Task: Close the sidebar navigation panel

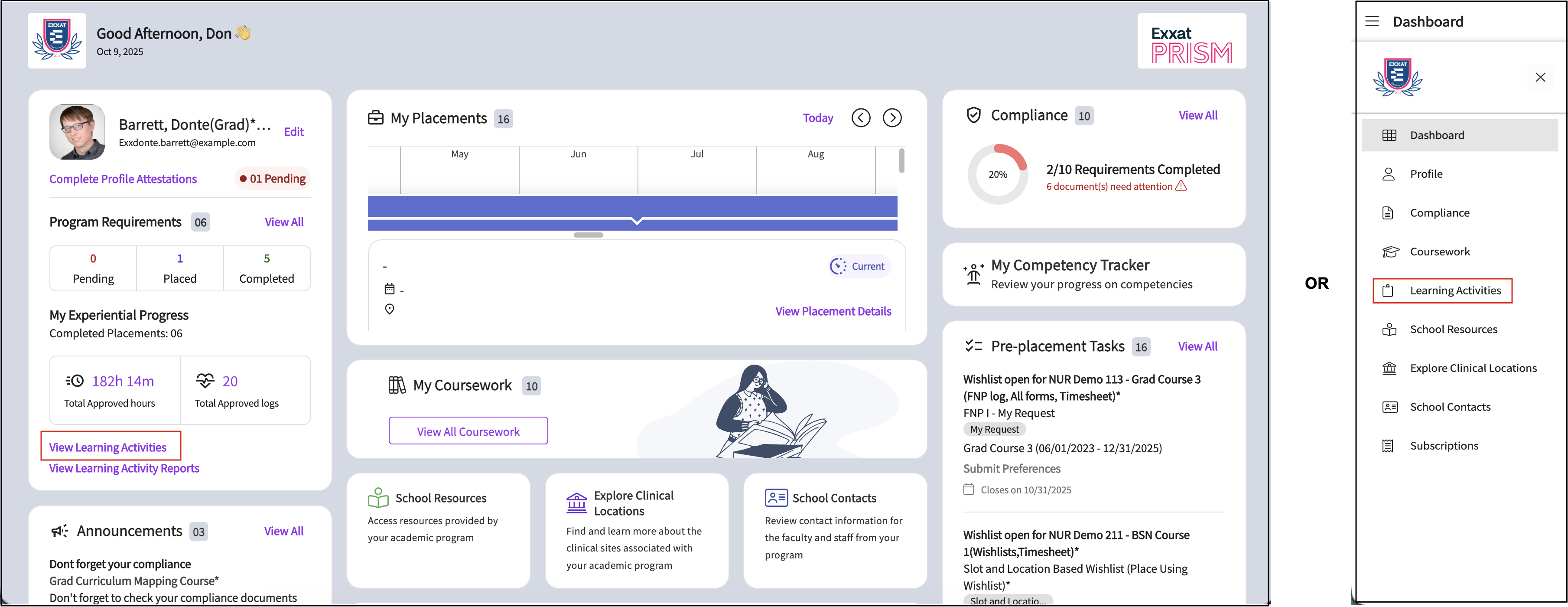Action: click(x=1540, y=77)
